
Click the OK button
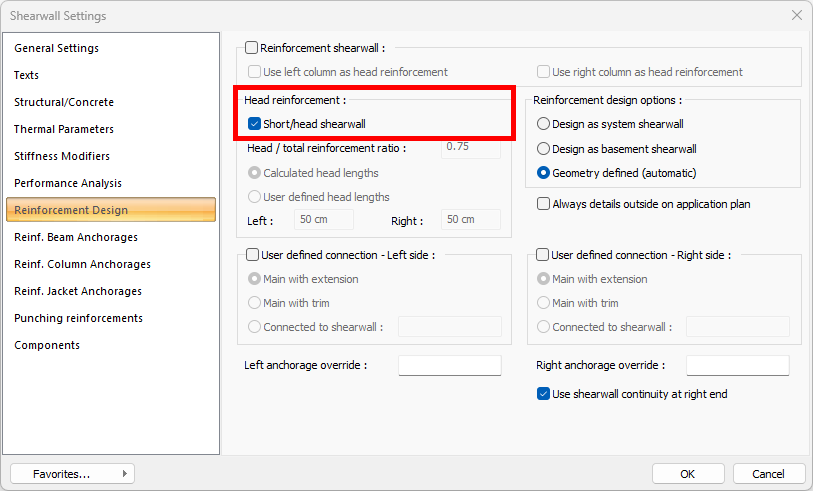(x=688, y=473)
